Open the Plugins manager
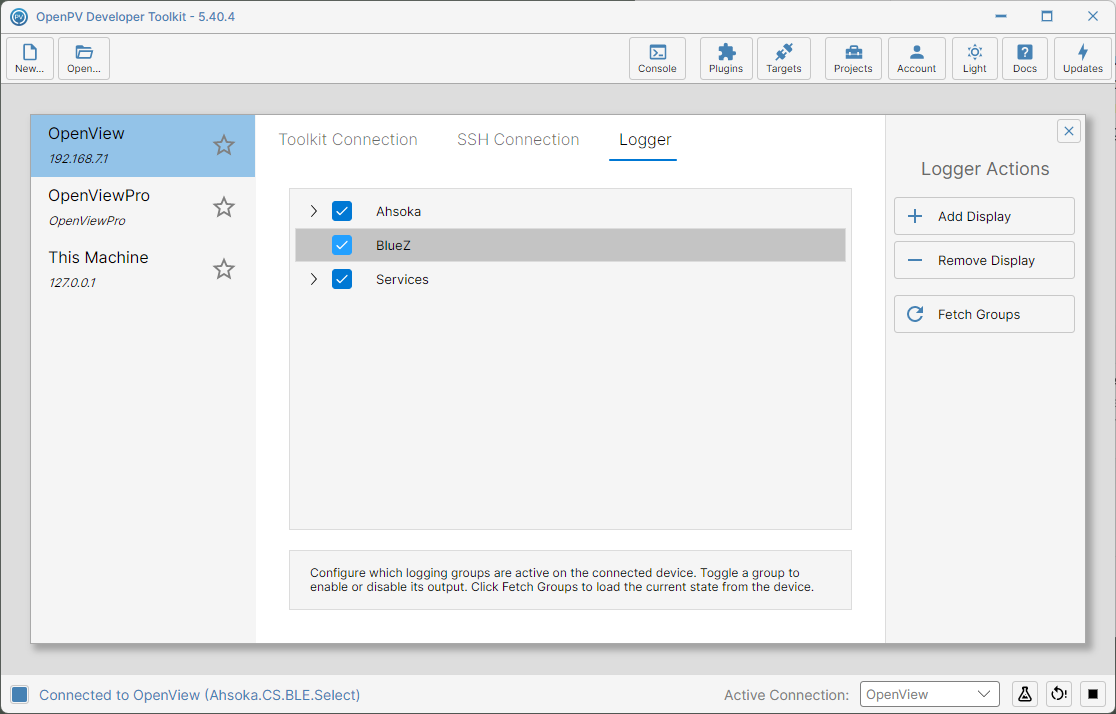The image size is (1116, 714). coord(726,58)
